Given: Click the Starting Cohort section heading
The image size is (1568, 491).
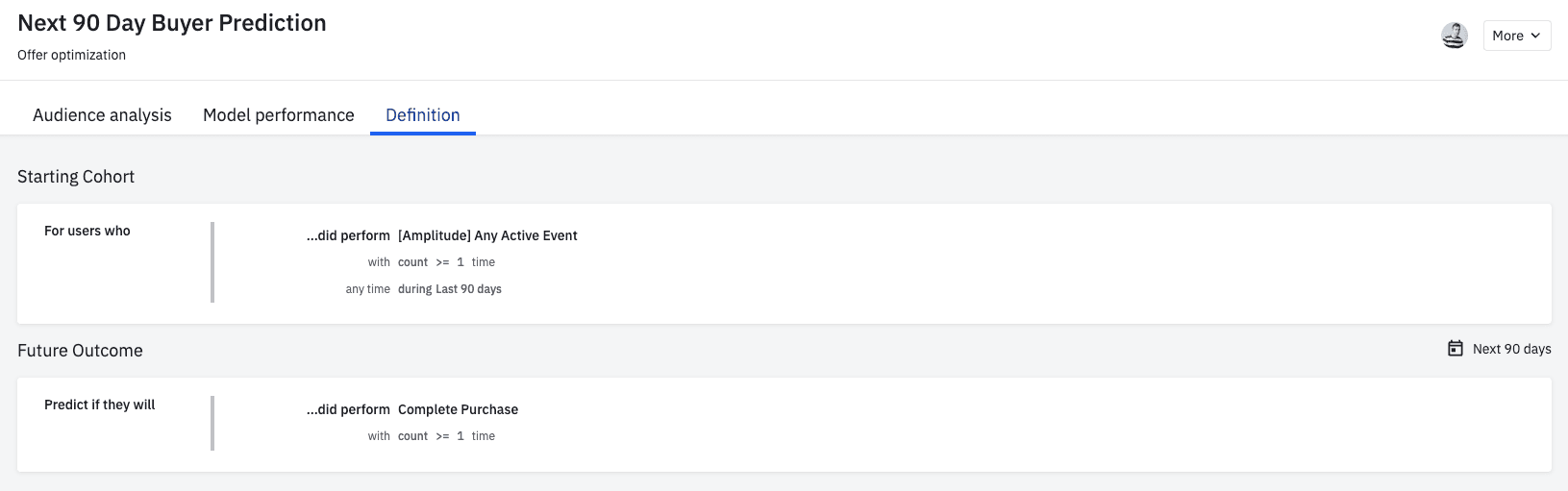Looking at the screenshot, I should (x=76, y=177).
